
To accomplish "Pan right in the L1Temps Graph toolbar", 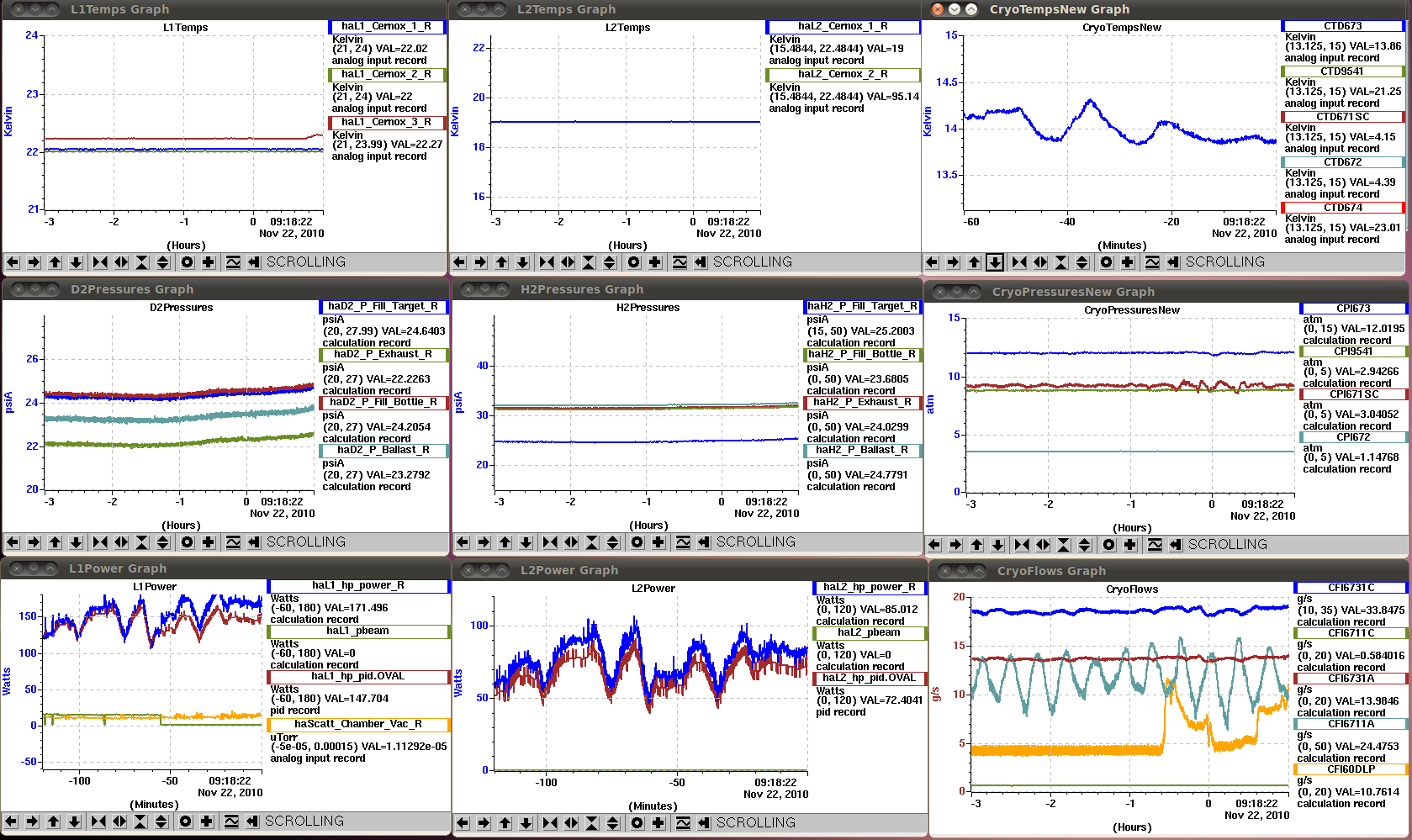I will pos(34,262).
